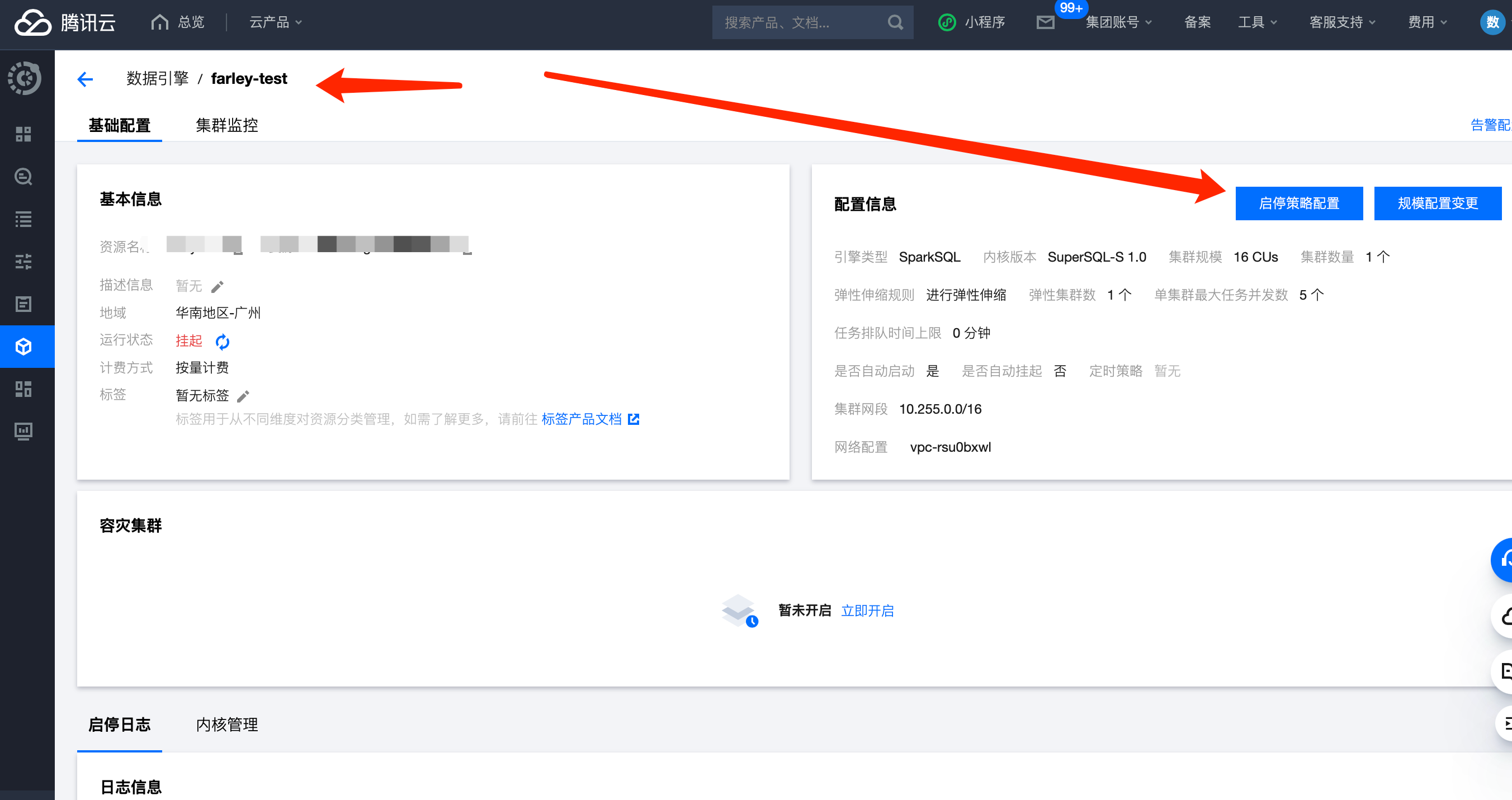Switch to the 集群监控 tab
The width and height of the screenshot is (1512, 800).
pyautogui.click(x=226, y=125)
